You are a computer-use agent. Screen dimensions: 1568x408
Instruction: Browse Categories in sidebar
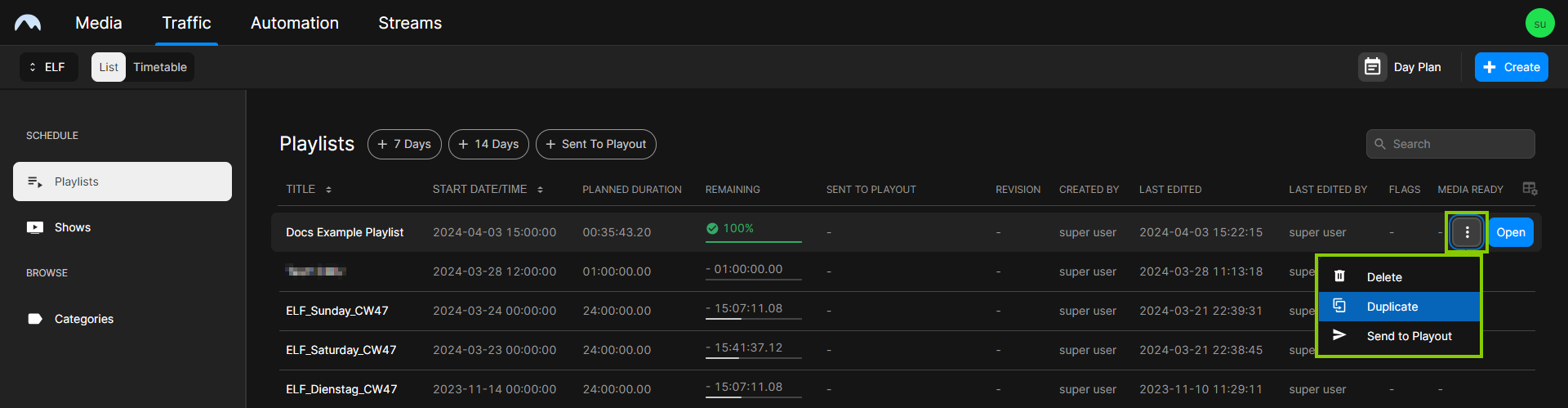click(x=83, y=319)
